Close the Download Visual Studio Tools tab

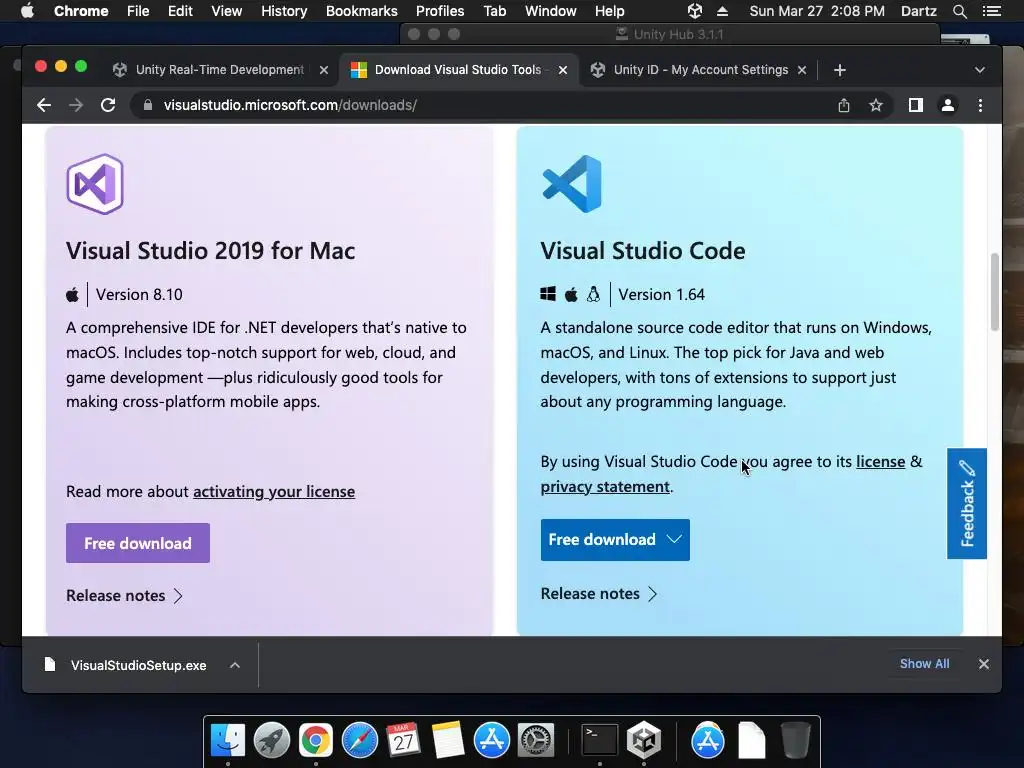[x=563, y=70]
